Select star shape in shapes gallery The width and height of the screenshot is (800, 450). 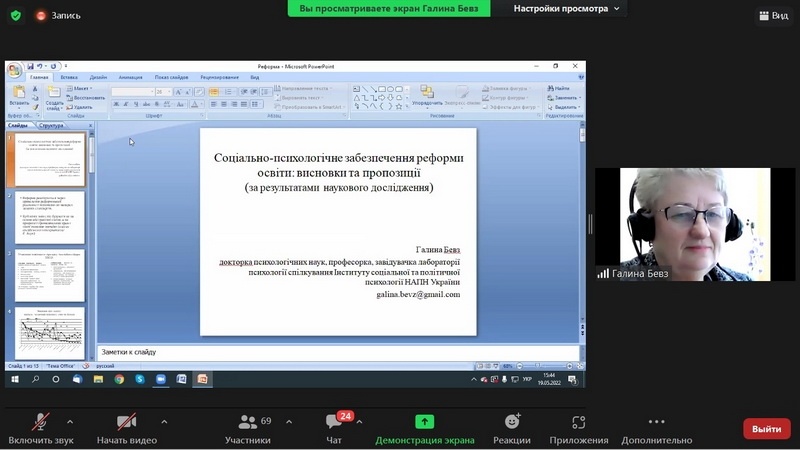tap(398, 106)
